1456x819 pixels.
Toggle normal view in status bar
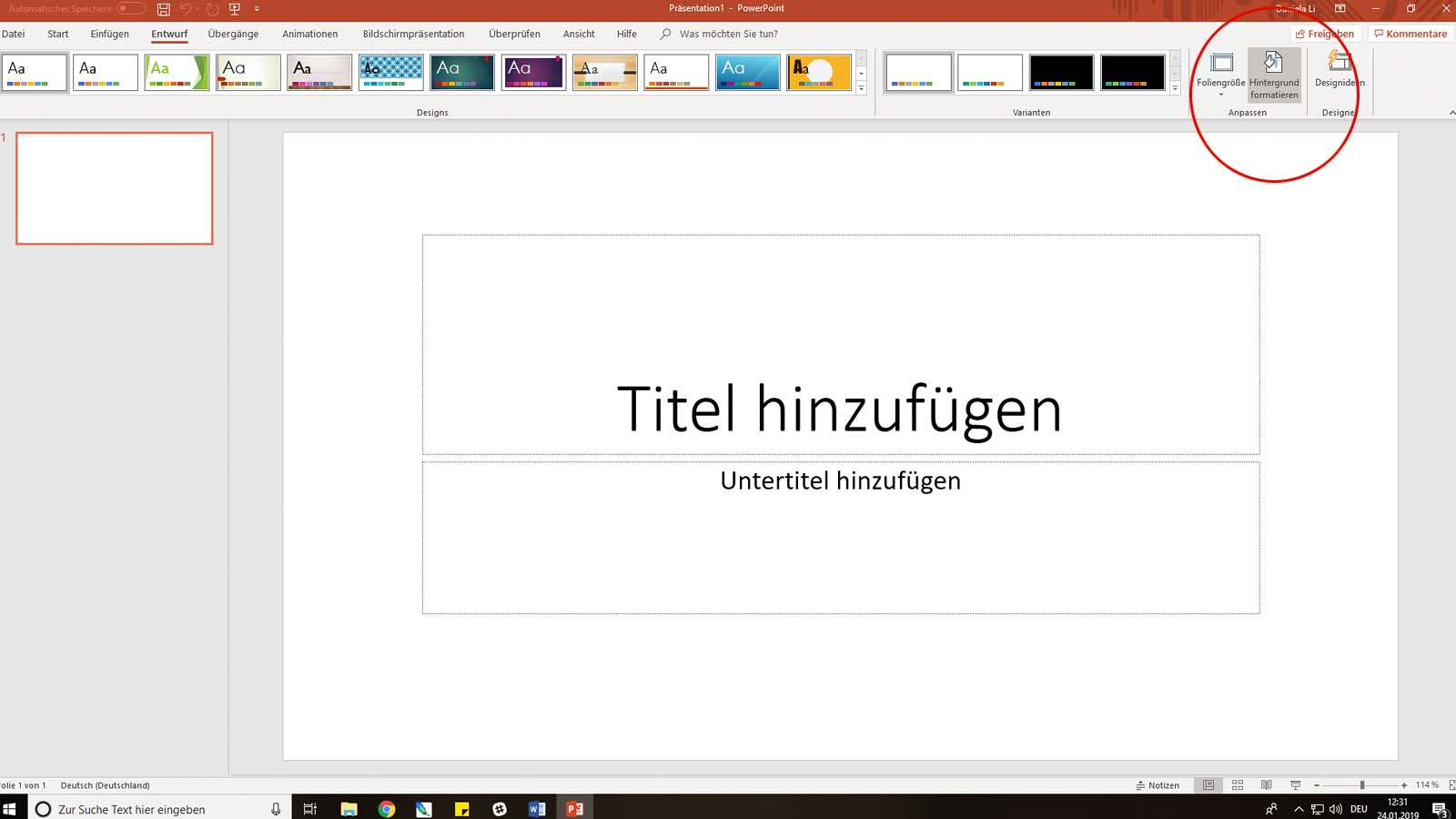[x=1208, y=785]
